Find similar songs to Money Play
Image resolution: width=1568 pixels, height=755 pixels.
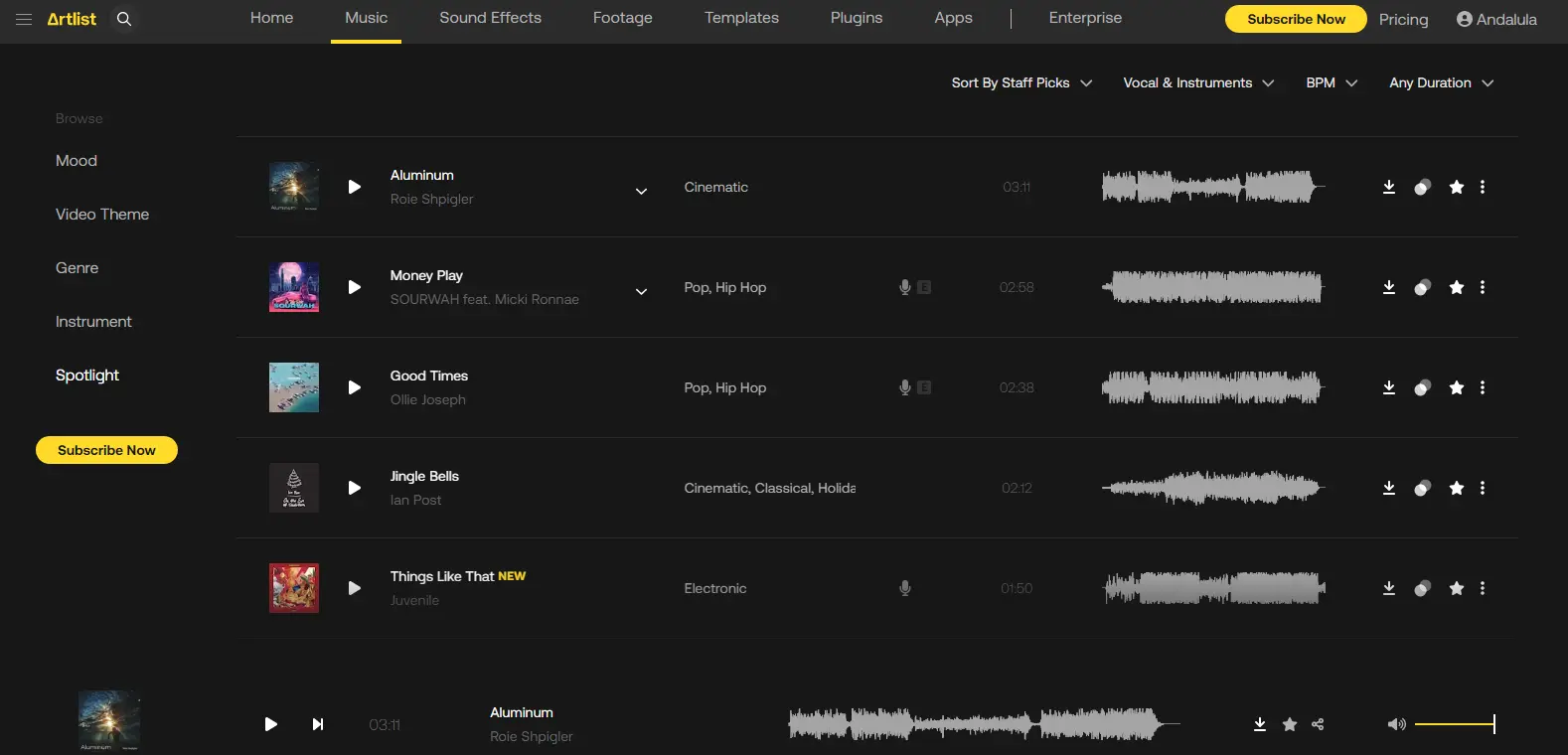1423,287
